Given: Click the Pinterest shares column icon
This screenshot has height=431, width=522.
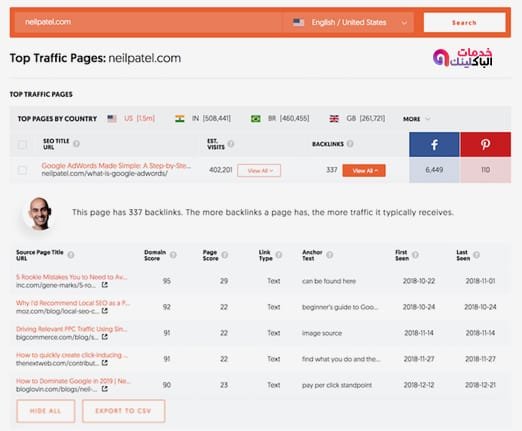Looking at the screenshot, I should (485, 144).
